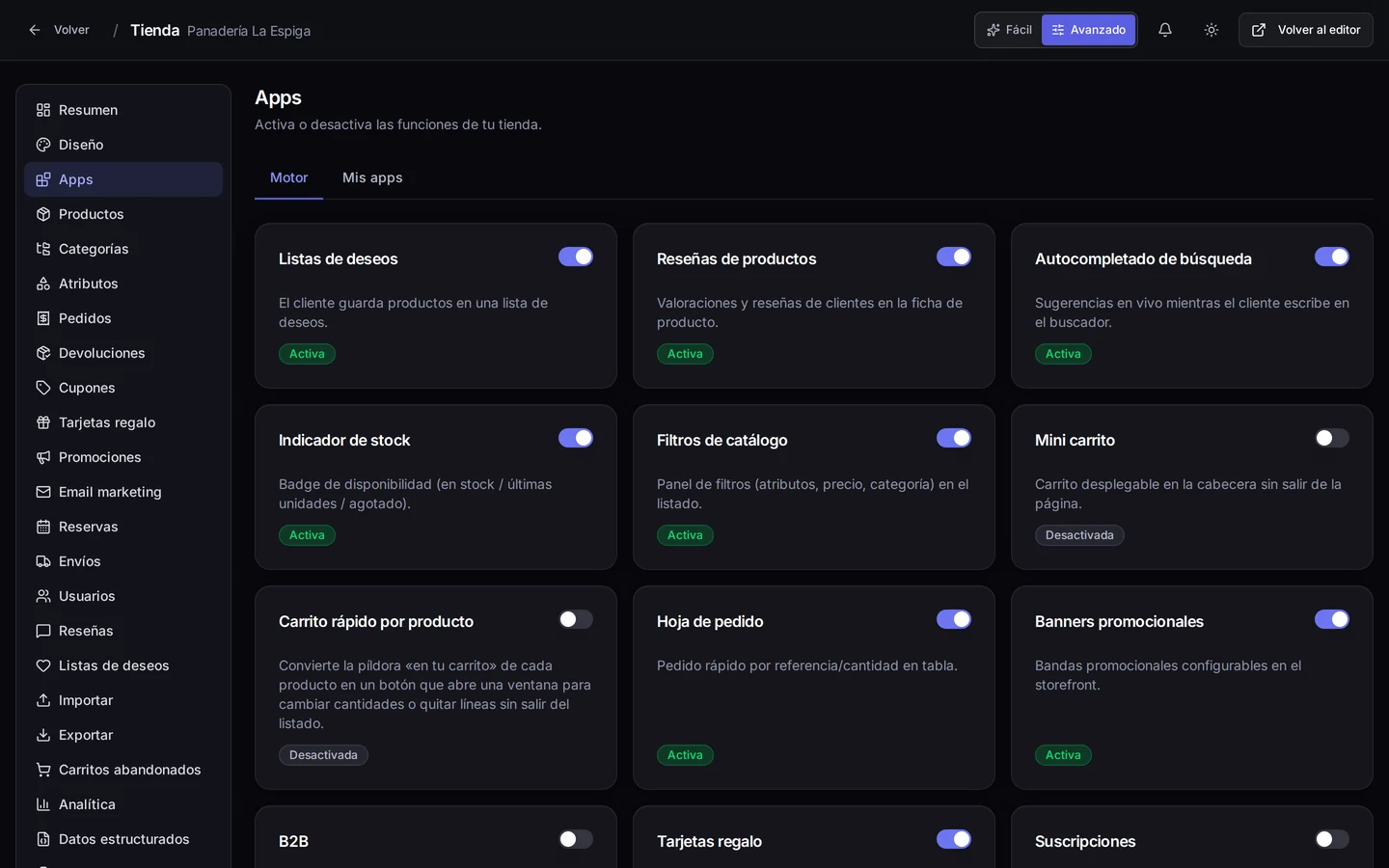
Task: Click the Tarjetas regalo gift icon in sidebar
Action: coord(43,422)
